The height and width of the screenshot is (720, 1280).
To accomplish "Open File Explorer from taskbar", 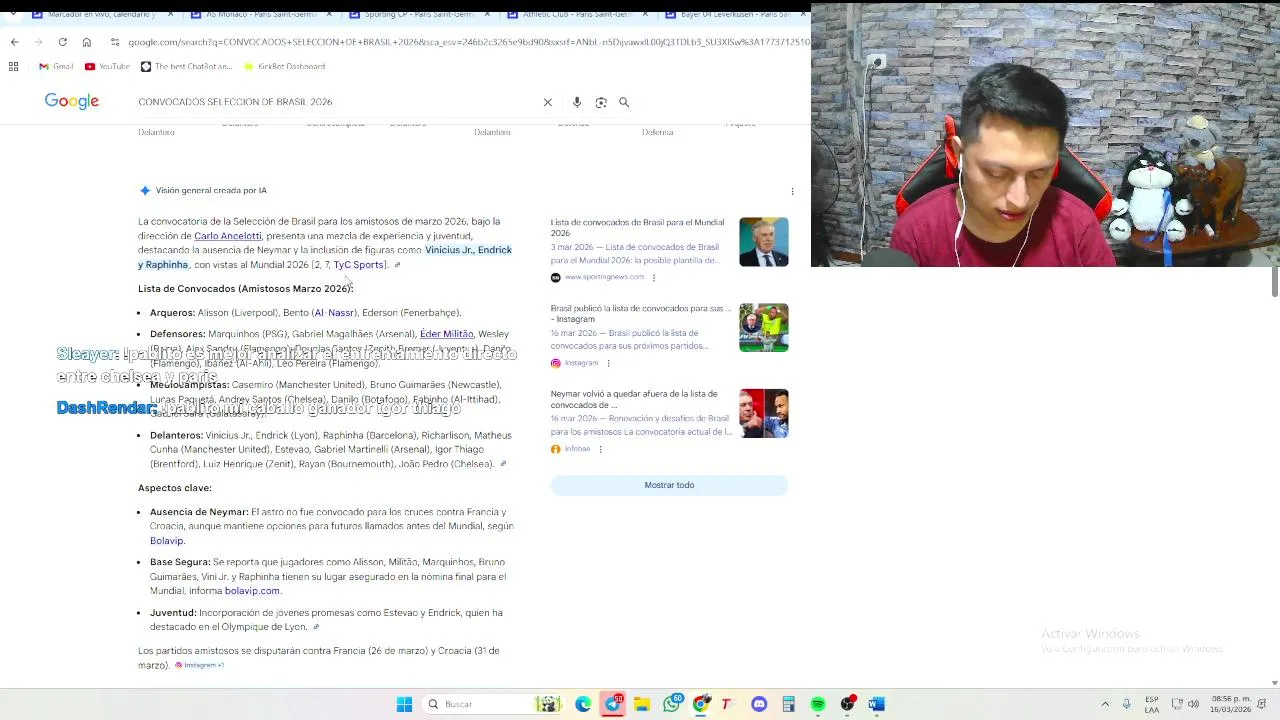I will (642, 704).
